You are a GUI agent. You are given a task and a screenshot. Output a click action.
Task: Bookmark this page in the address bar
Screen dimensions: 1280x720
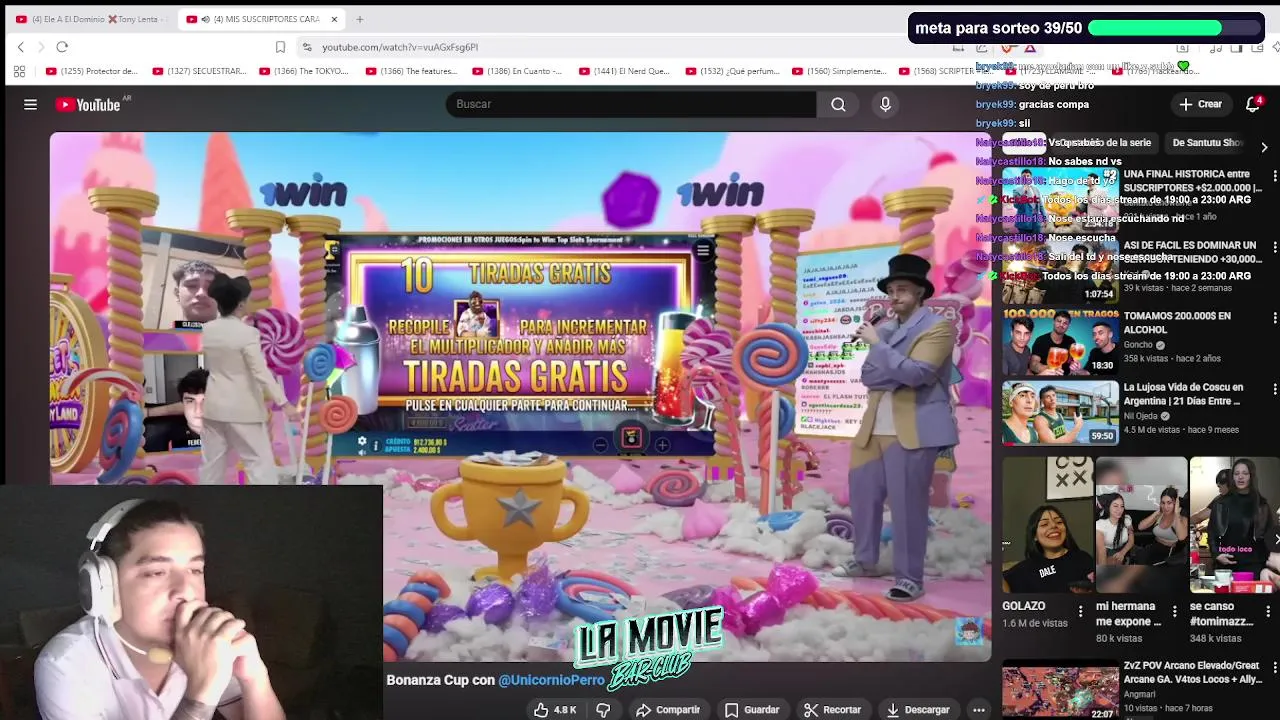point(280,47)
